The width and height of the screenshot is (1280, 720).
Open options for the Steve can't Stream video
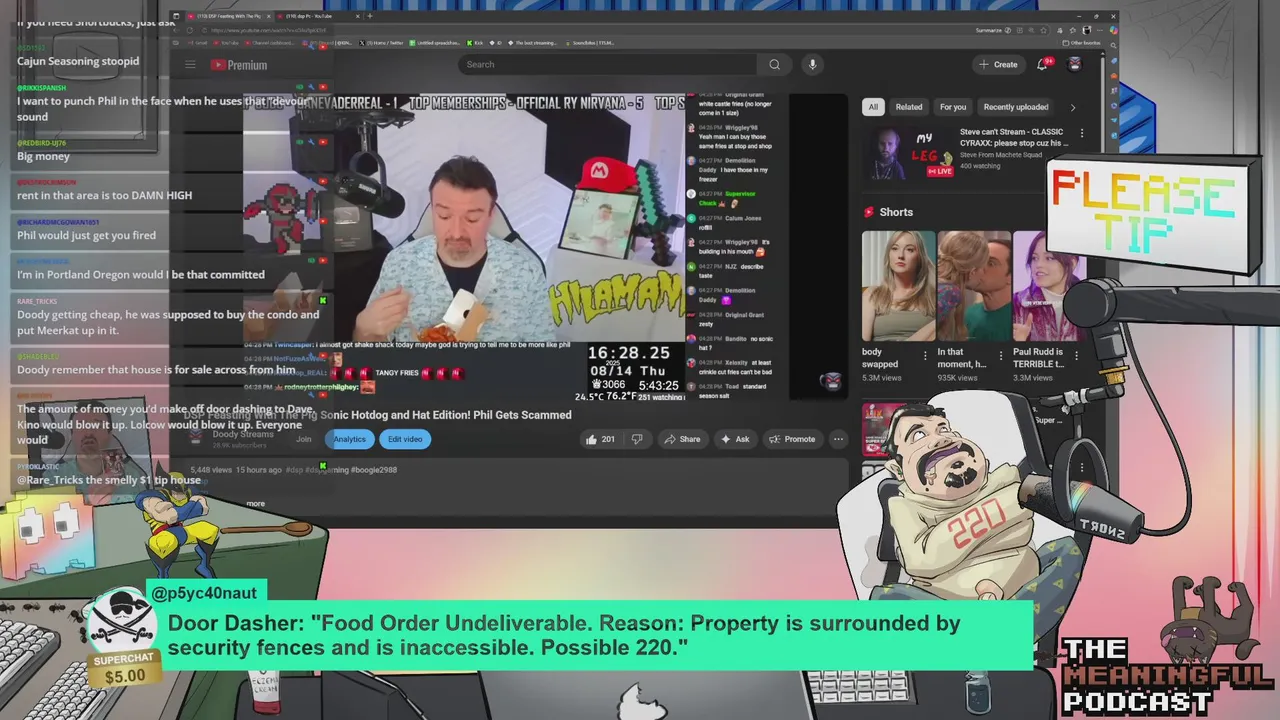(x=1081, y=132)
